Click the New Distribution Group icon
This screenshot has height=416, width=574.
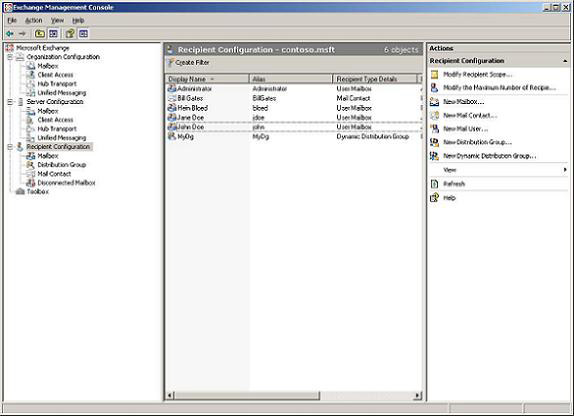tap(435, 142)
